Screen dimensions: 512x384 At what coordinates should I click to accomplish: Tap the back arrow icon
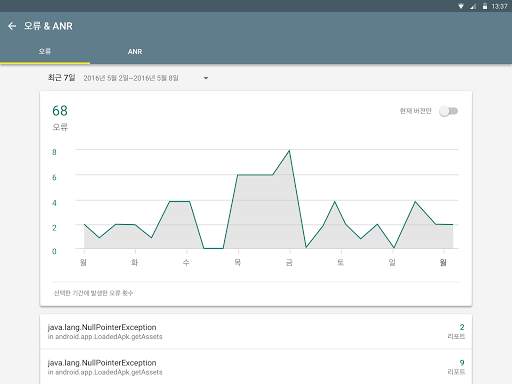[12, 26]
